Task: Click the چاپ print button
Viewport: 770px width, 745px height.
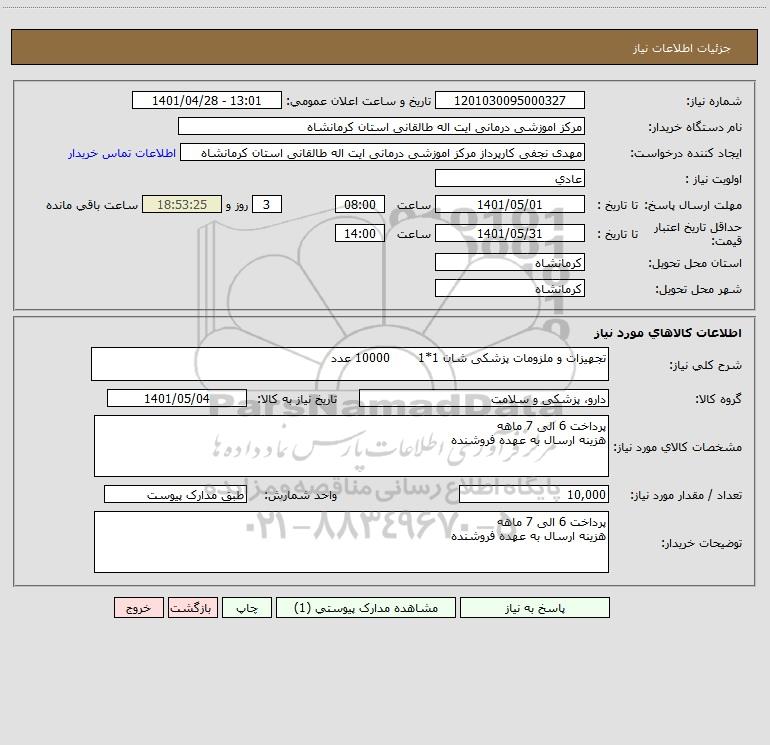Action: pos(247,608)
